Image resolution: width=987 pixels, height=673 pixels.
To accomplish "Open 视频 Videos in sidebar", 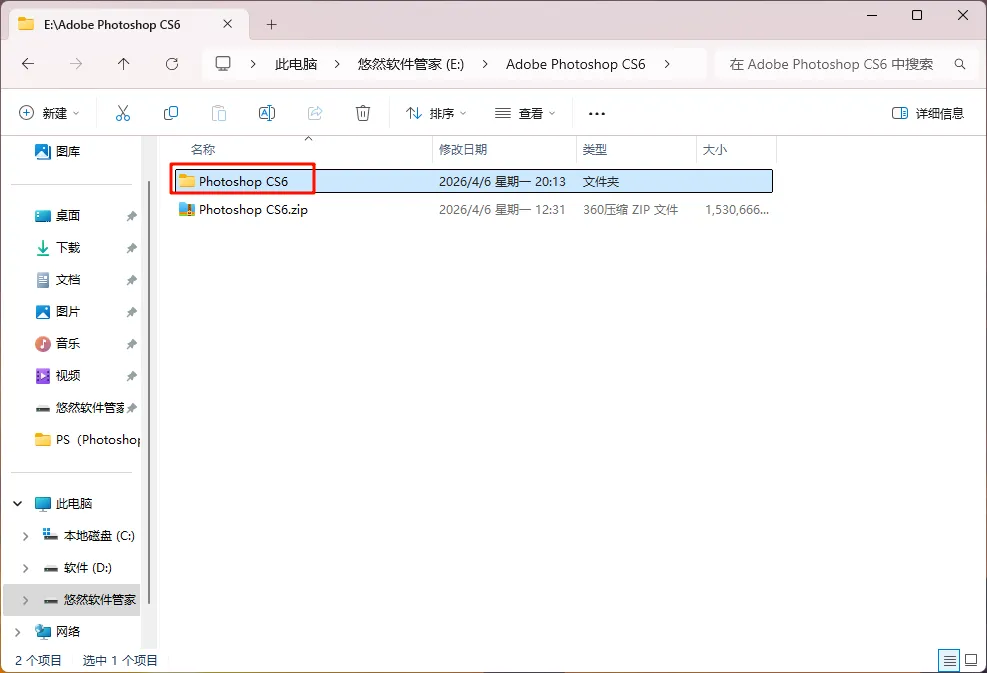I will pos(58,376).
